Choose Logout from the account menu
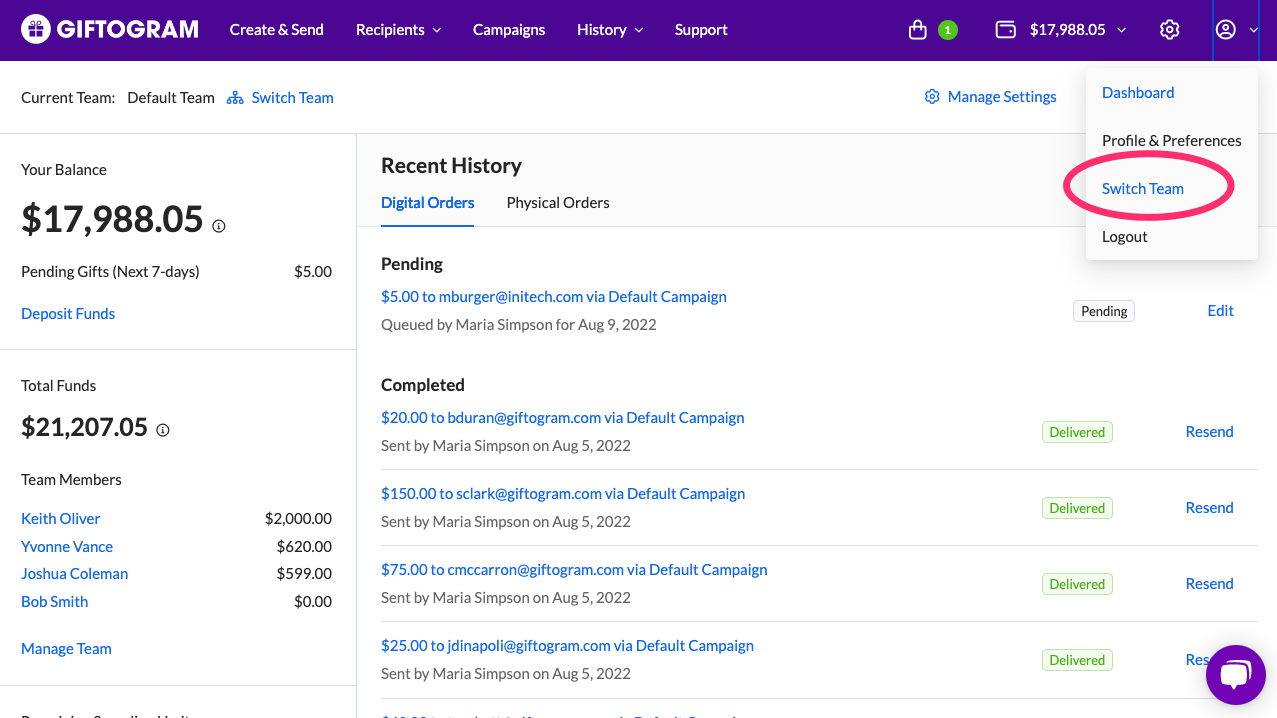1277x718 pixels. point(1124,237)
